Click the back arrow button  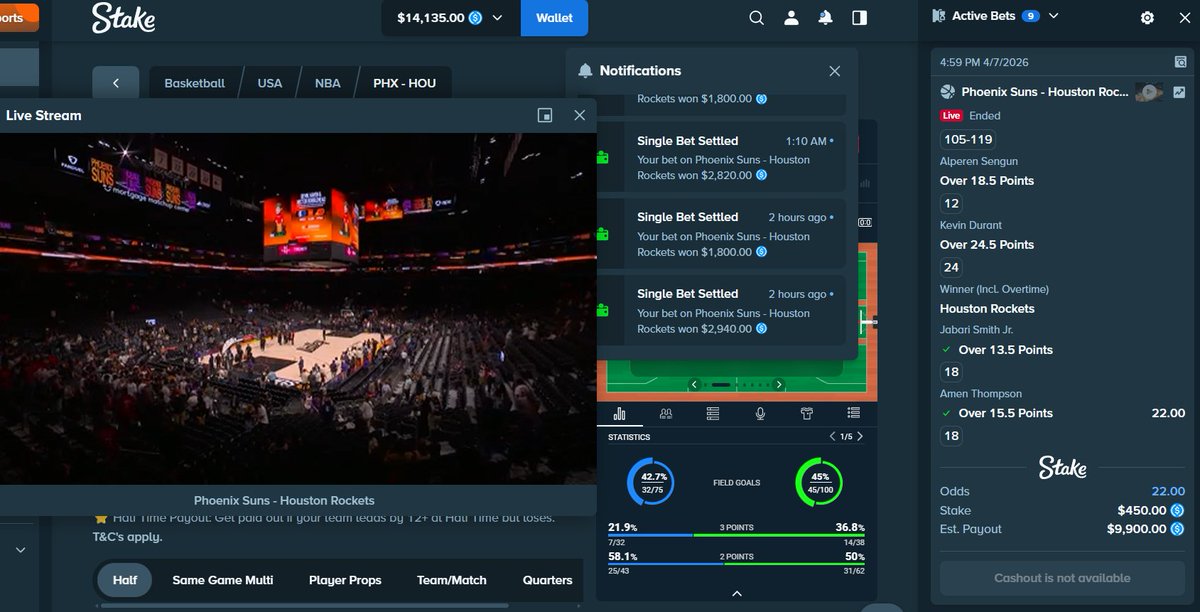point(116,83)
